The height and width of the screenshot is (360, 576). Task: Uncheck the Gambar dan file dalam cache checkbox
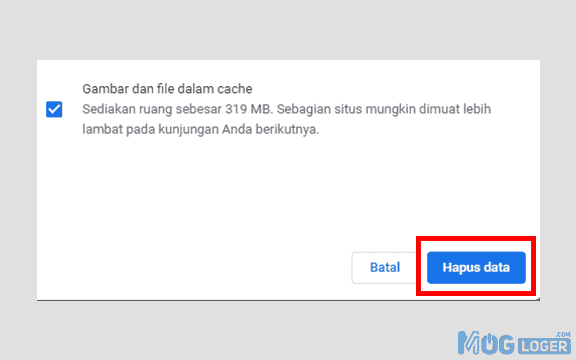tap(54, 109)
